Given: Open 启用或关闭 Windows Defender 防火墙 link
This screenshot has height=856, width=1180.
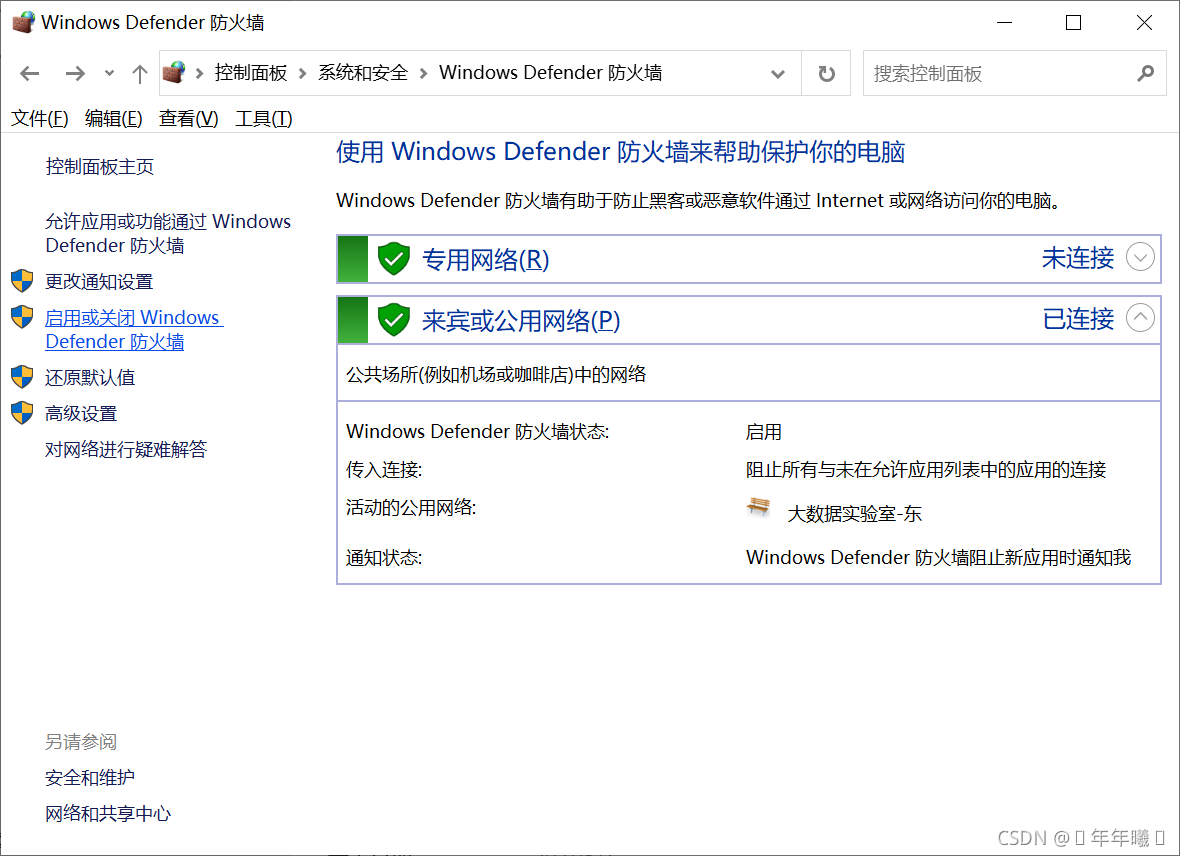Looking at the screenshot, I should [x=134, y=329].
